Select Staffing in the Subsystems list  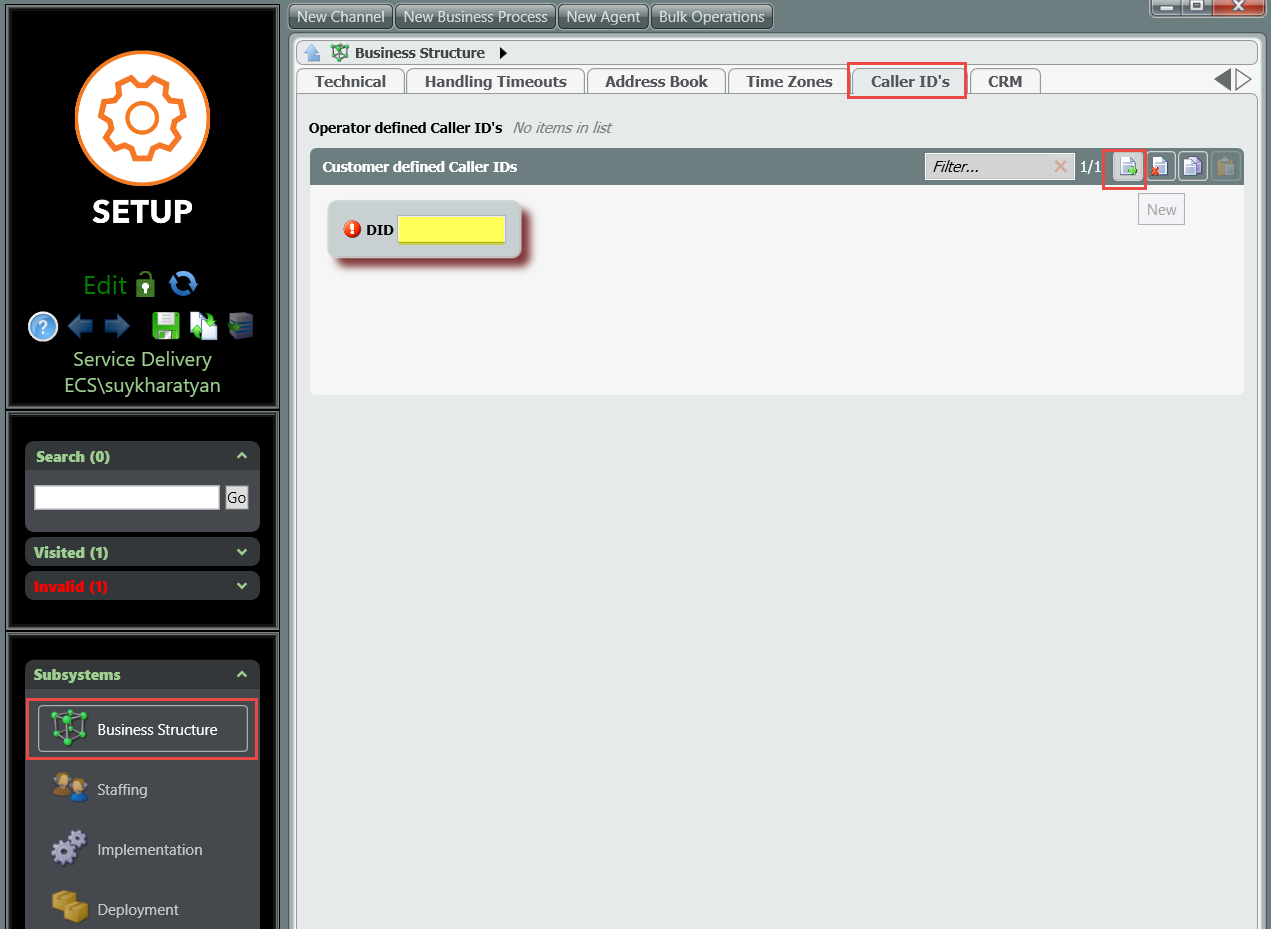[x=122, y=790]
